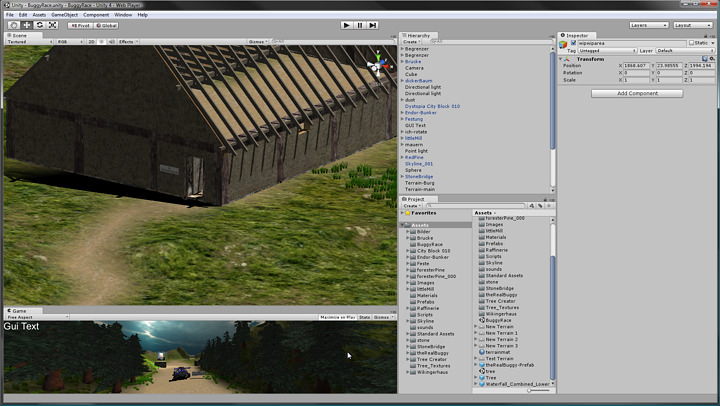
Task: Click the Assets breadcrumb in Project
Action: pos(483,213)
